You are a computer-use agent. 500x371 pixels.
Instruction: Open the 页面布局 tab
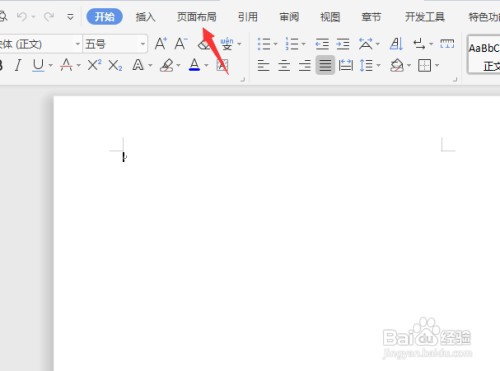pos(196,17)
